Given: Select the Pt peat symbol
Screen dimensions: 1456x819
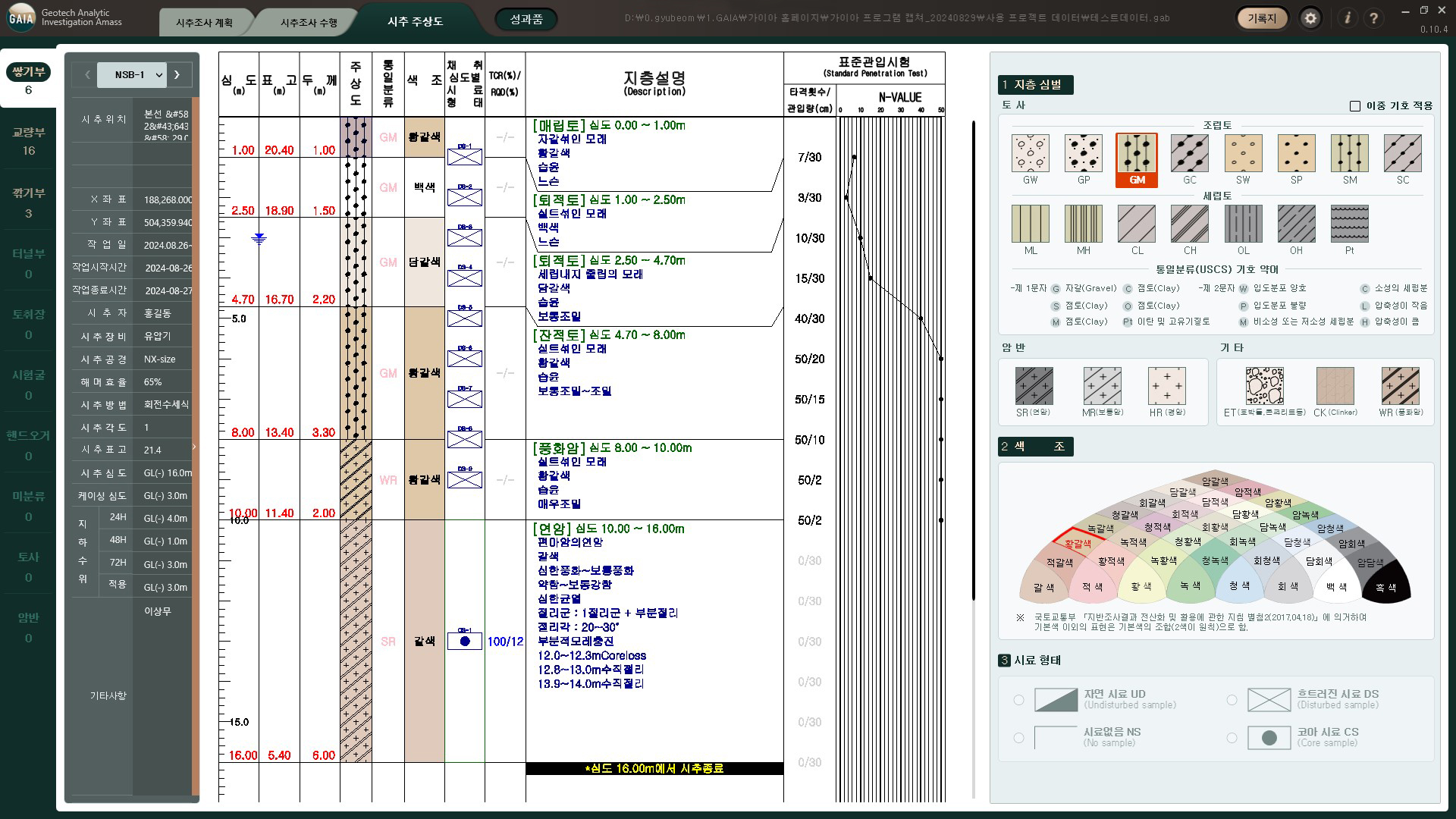Looking at the screenshot, I should tap(1349, 224).
